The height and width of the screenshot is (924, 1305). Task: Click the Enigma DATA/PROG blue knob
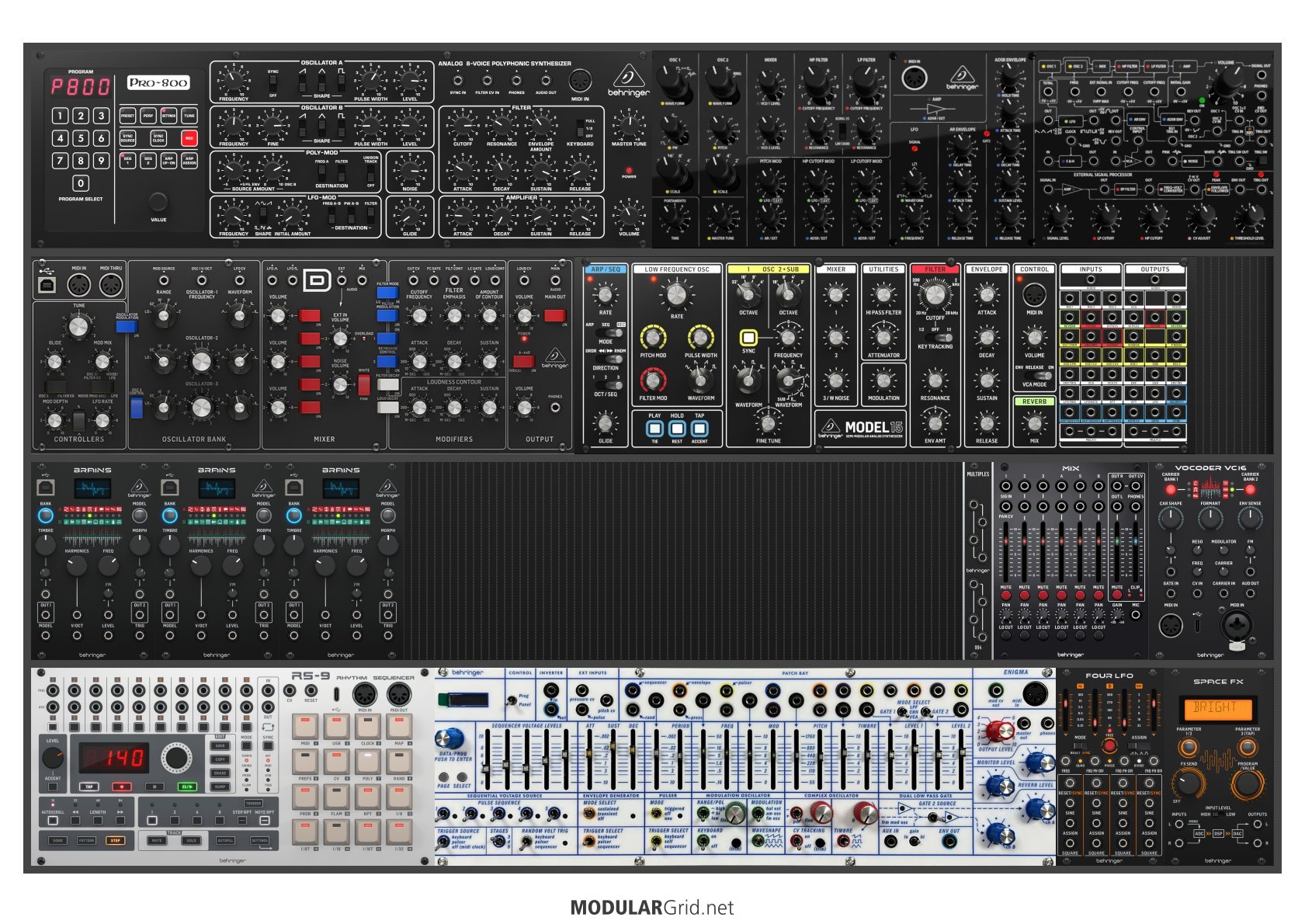tap(449, 738)
